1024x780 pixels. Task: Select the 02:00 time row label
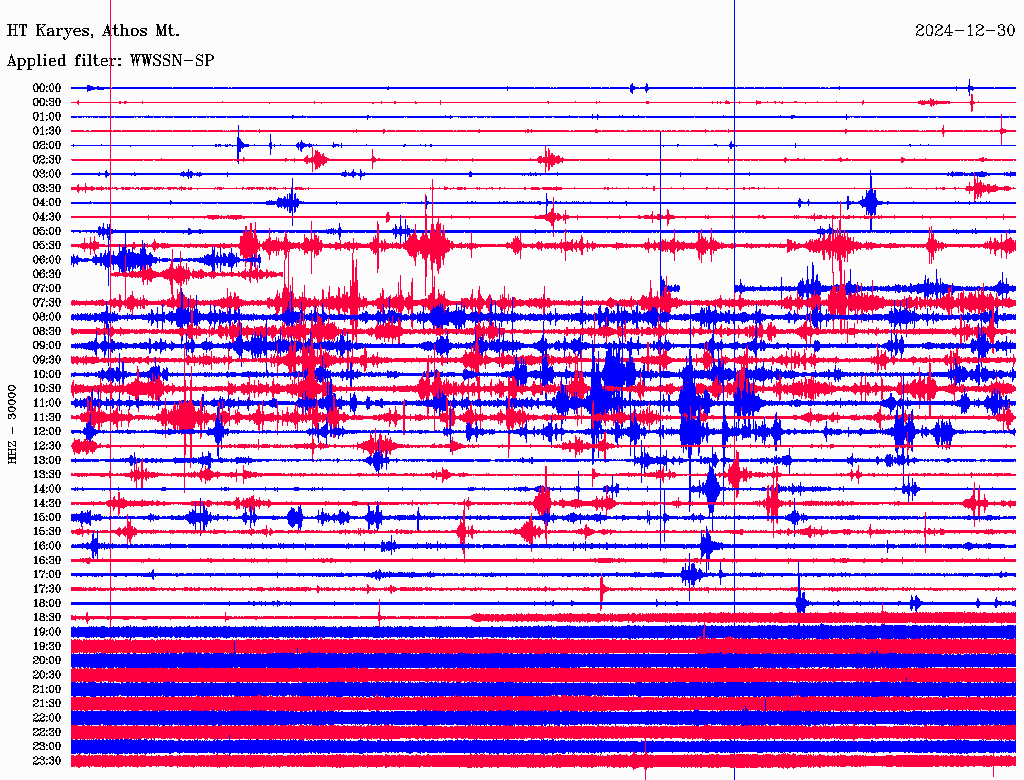click(47, 146)
